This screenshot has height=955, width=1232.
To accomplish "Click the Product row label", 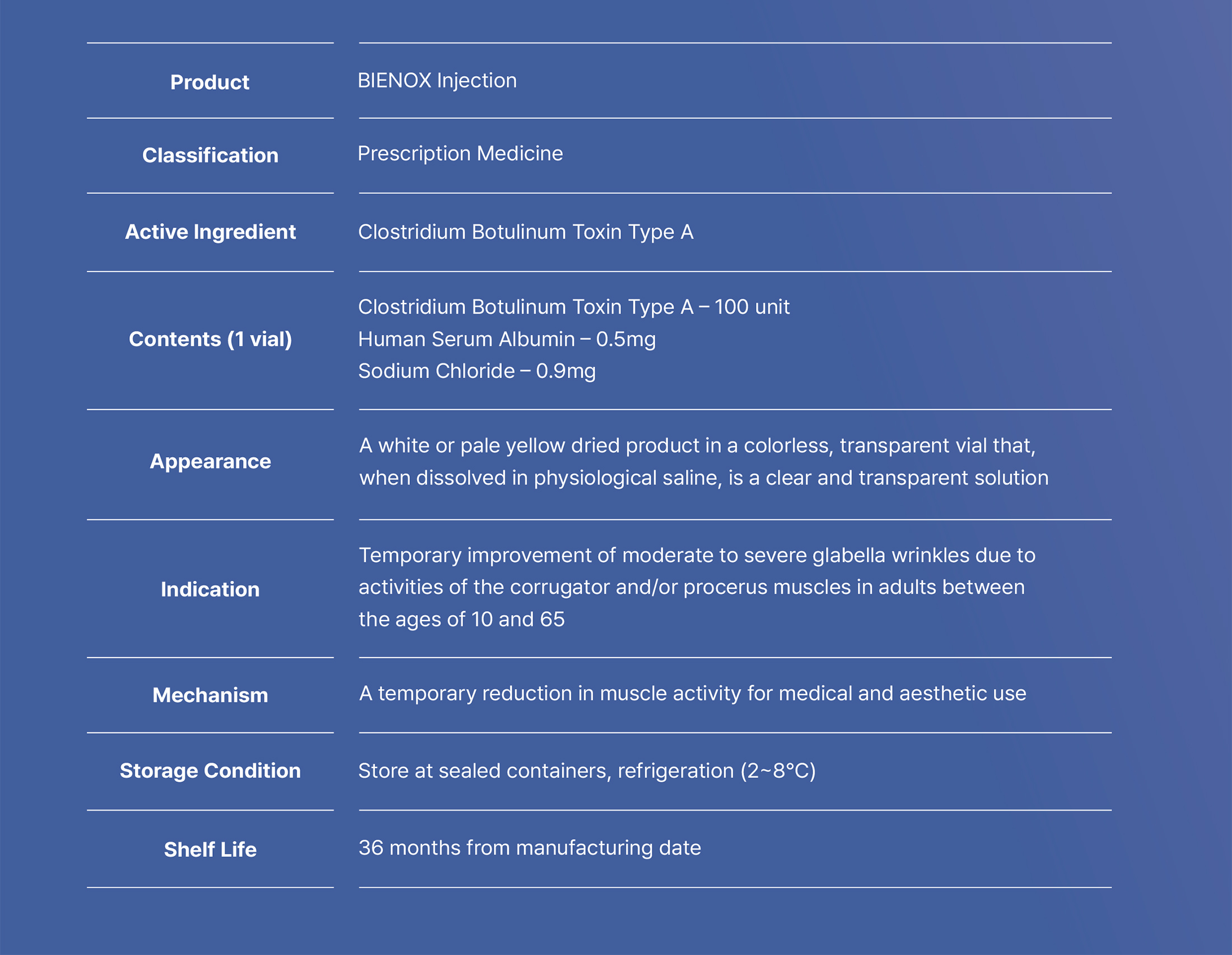I will point(209,82).
